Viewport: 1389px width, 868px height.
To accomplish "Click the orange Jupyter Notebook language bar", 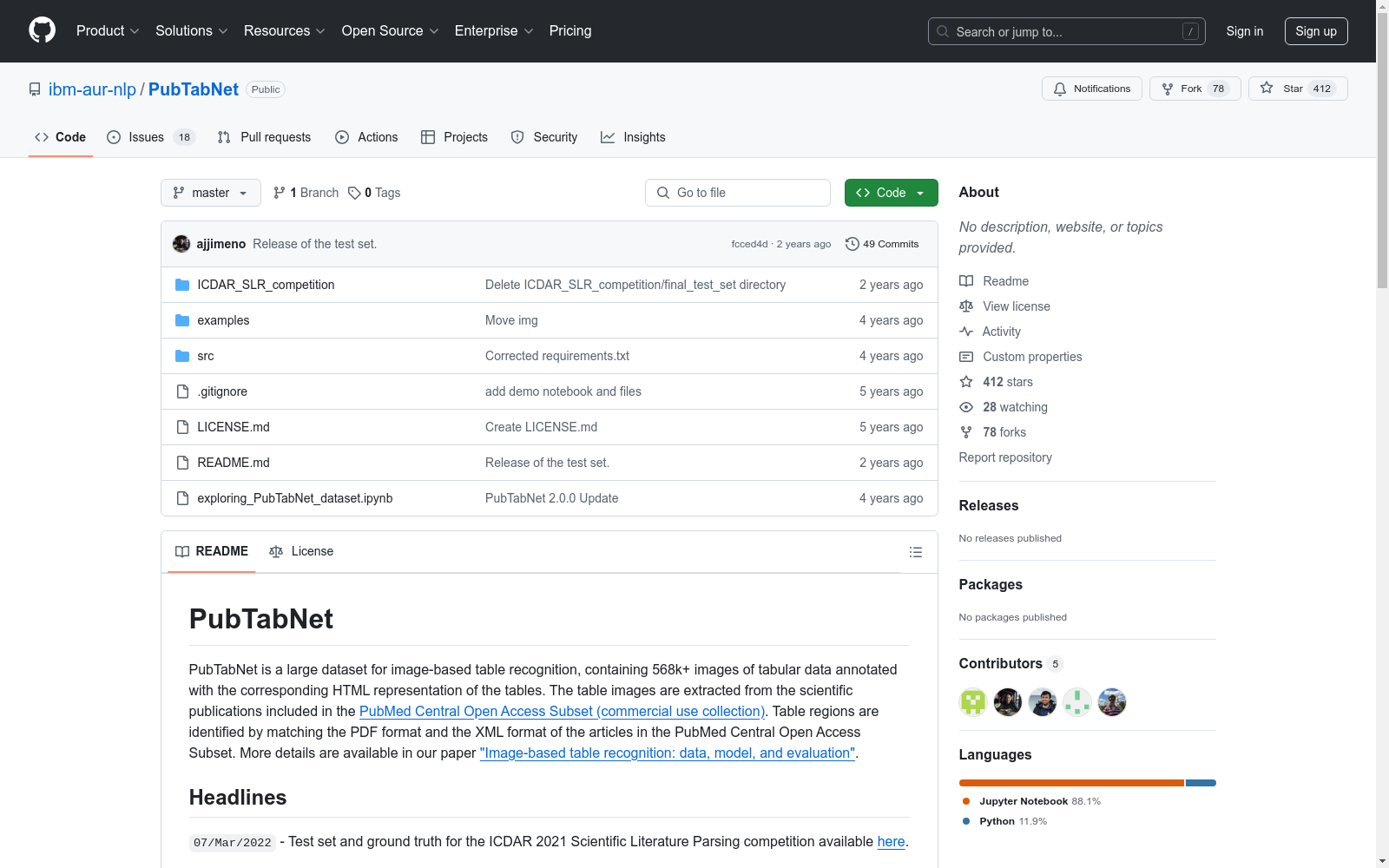I will [1070, 783].
